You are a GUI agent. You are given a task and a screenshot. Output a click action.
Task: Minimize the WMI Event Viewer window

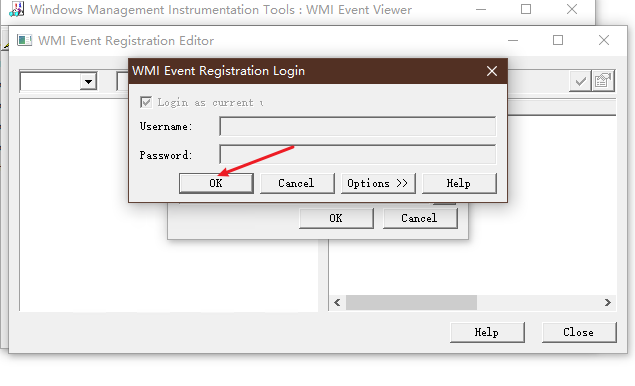point(481,9)
